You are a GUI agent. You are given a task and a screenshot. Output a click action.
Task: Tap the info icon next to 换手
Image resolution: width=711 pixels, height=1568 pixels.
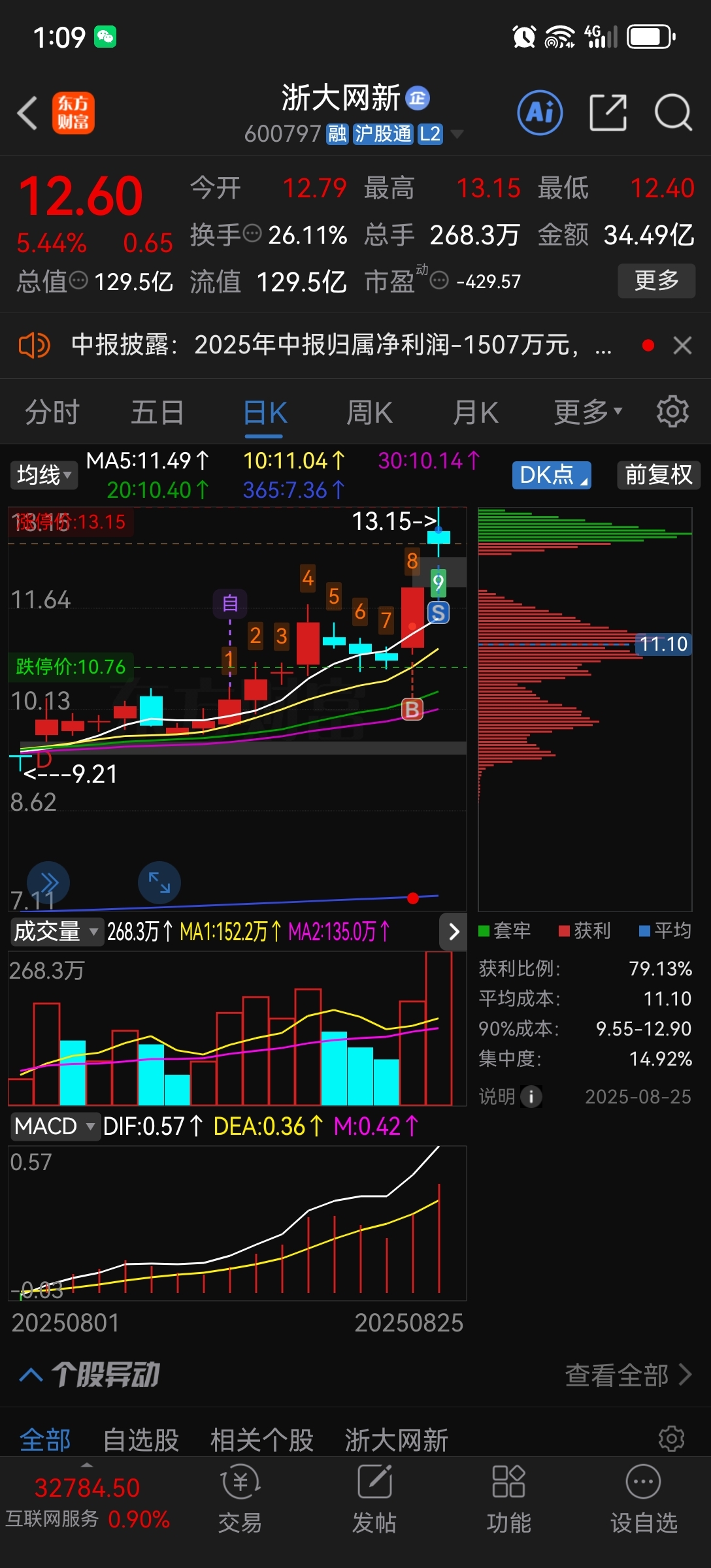click(x=252, y=233)
